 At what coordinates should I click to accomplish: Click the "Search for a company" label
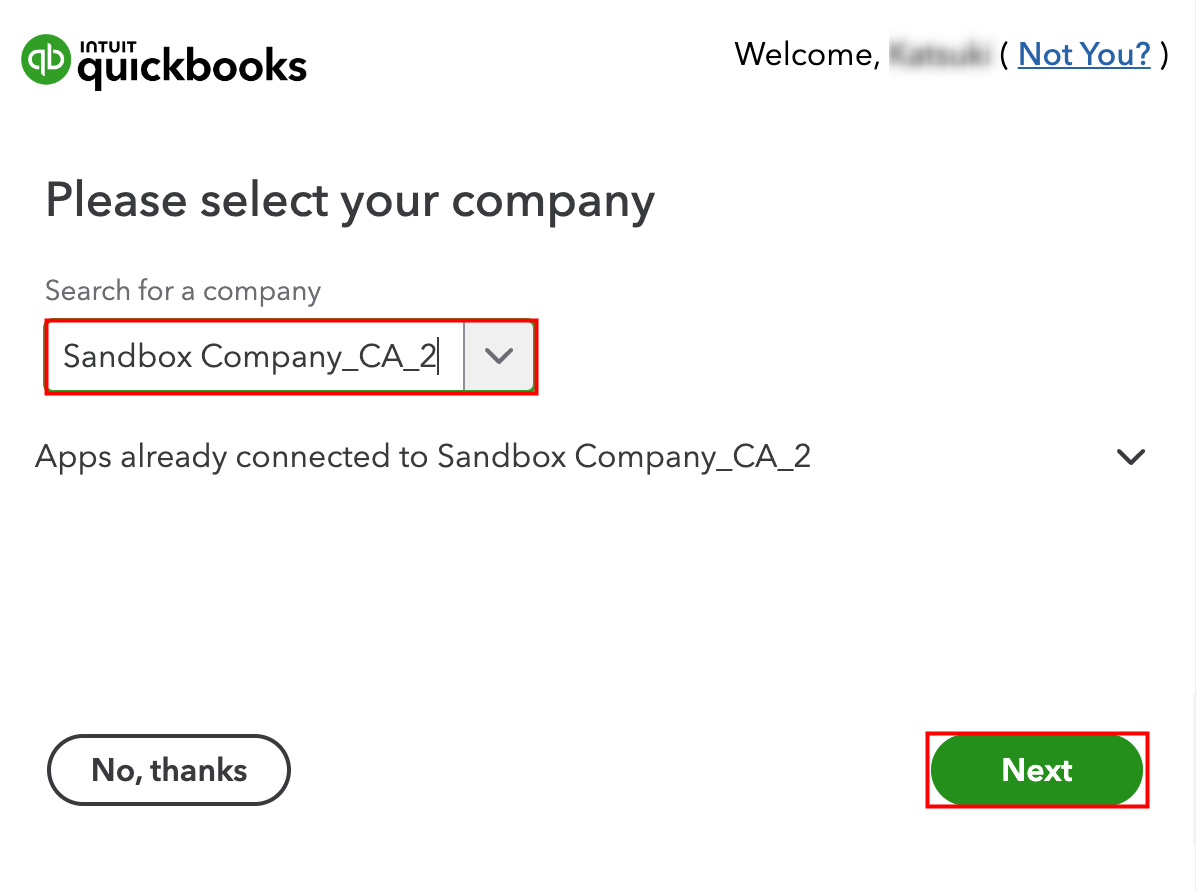[183, 291]
